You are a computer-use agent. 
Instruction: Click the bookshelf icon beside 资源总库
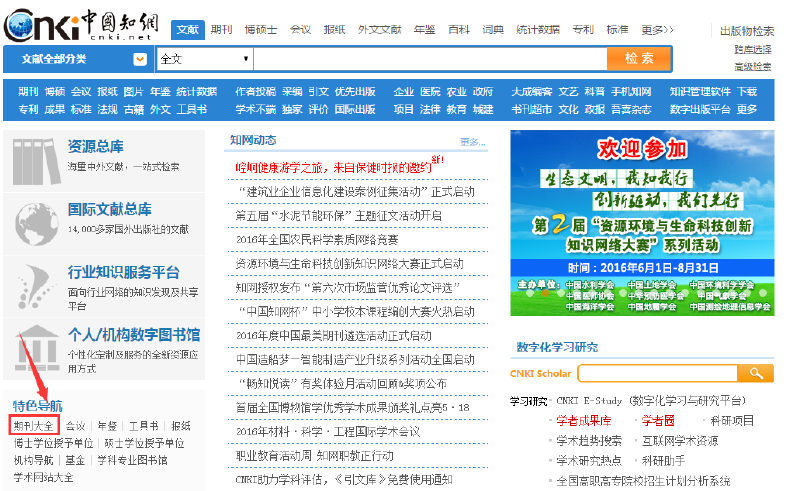[36, 161]
